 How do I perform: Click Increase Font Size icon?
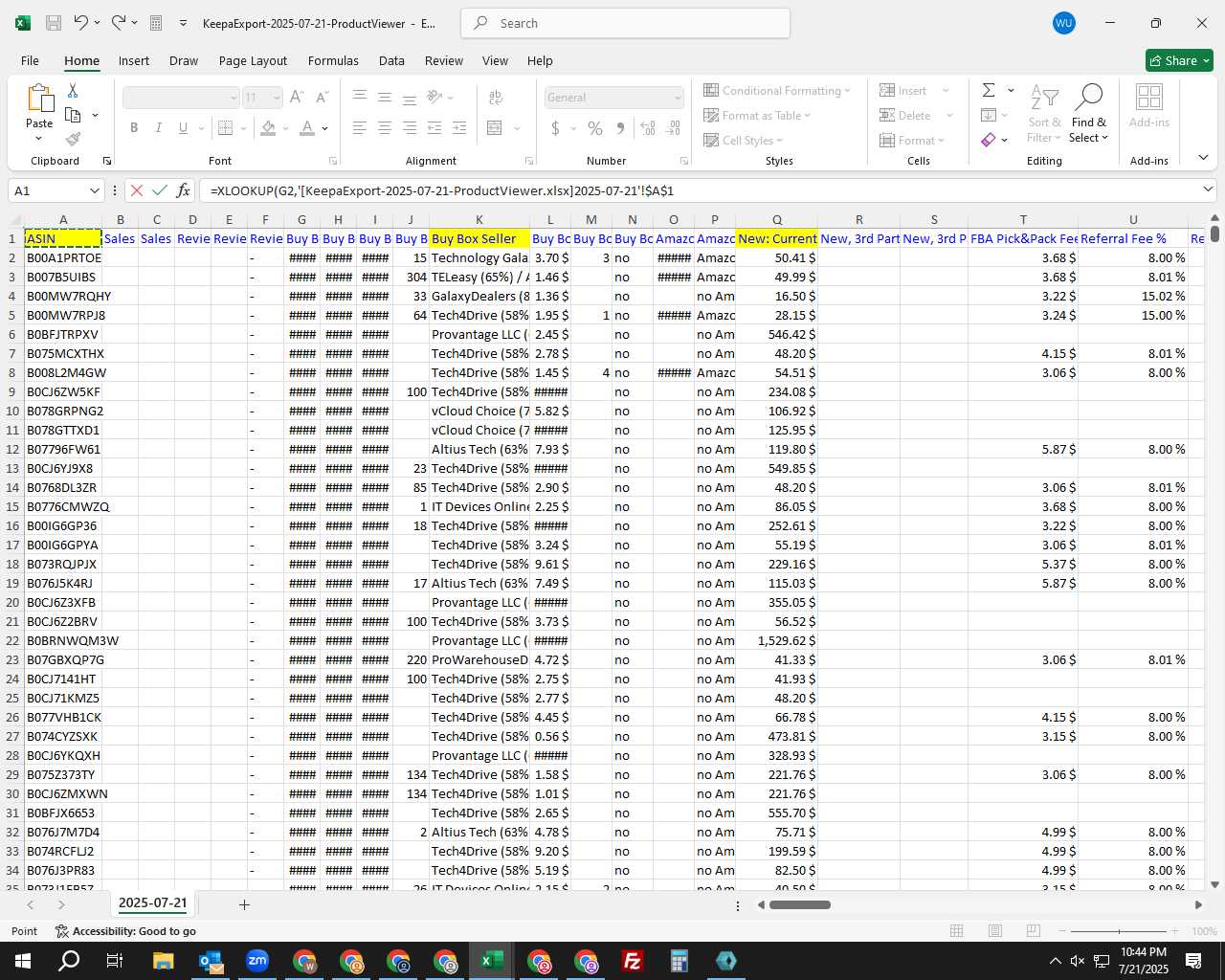pos(297,98)
